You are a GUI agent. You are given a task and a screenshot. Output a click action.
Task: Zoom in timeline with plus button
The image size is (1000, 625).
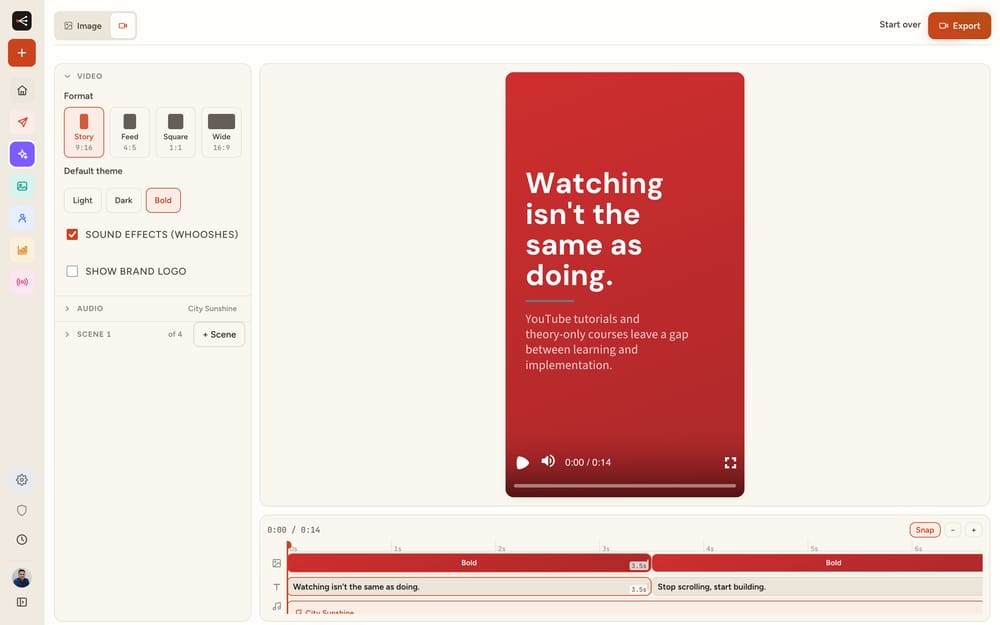click(x=973, y=530)
